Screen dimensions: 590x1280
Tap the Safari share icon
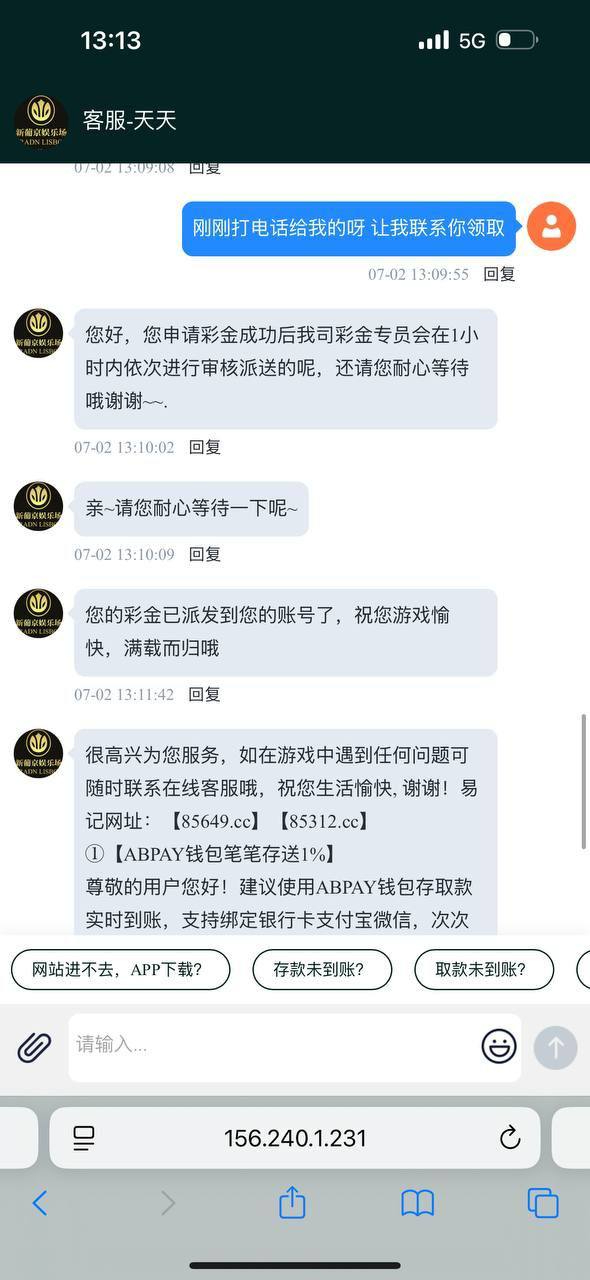(292, 1202)
